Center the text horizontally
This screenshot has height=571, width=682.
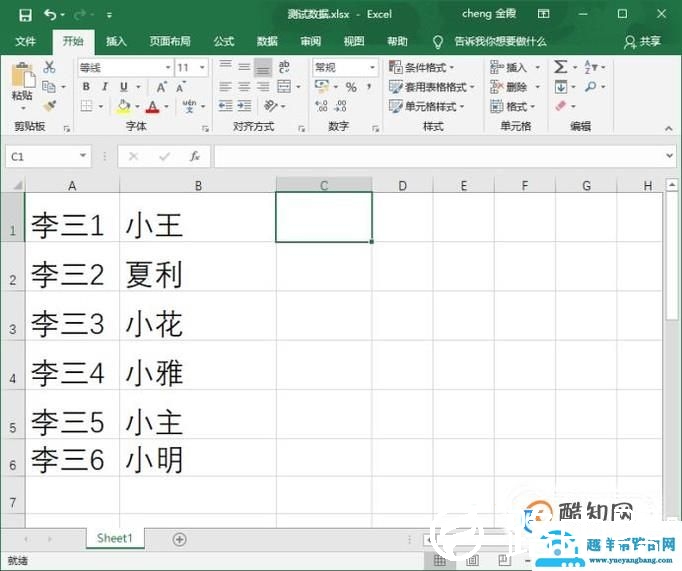(x=244, y=87)
